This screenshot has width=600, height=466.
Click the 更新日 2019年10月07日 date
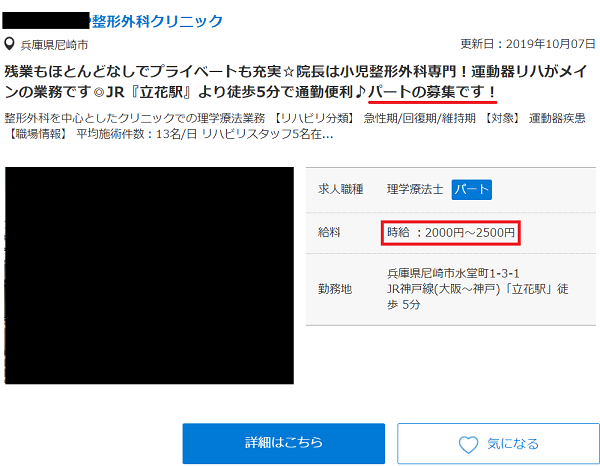pos(526,45)
